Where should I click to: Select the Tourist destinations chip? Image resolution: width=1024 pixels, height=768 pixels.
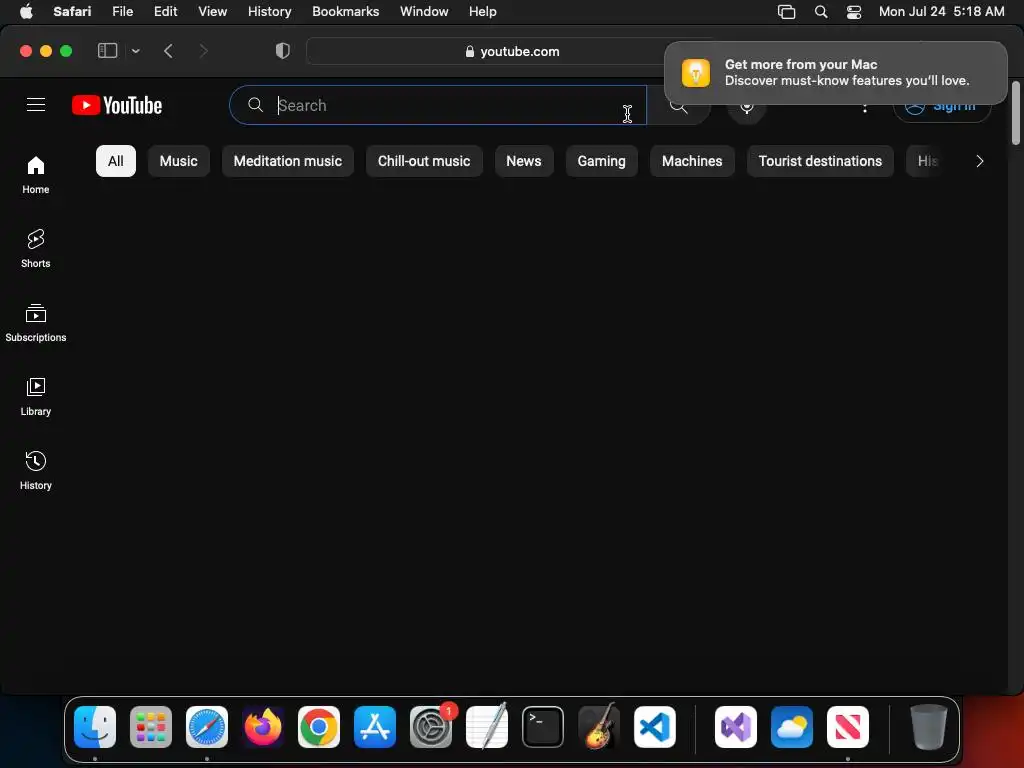point(820,161)
